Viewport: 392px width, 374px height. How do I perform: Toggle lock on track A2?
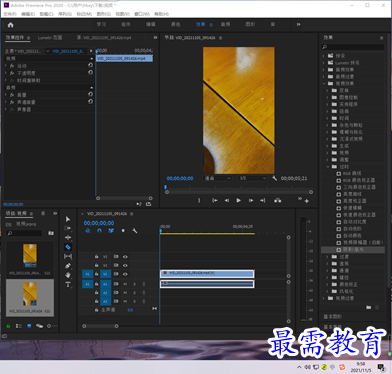click(96, 293)
